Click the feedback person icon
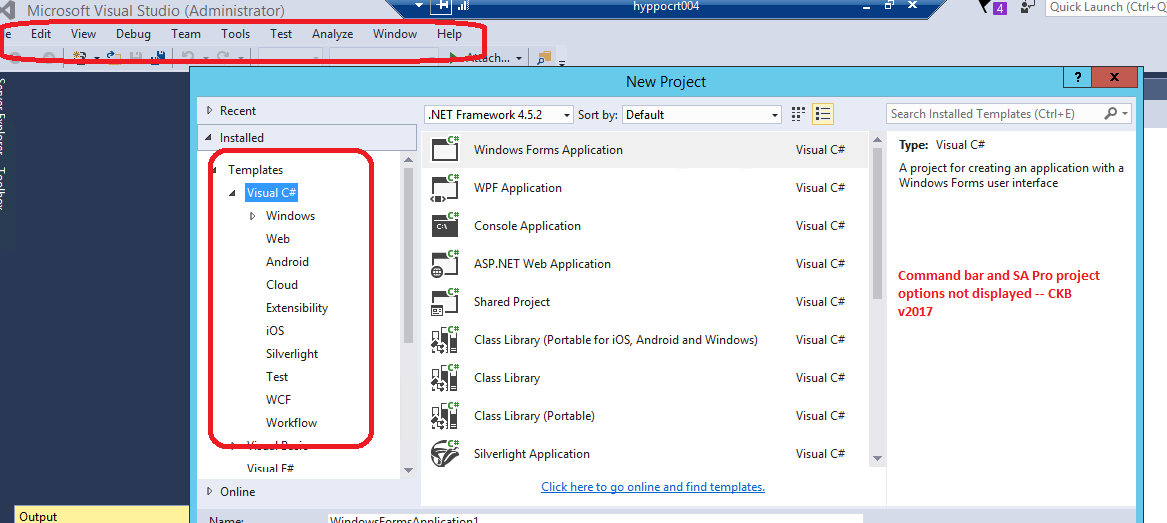Viewport: 1167px width, 523px height. pyautogui.click(x=1028, y=7)
